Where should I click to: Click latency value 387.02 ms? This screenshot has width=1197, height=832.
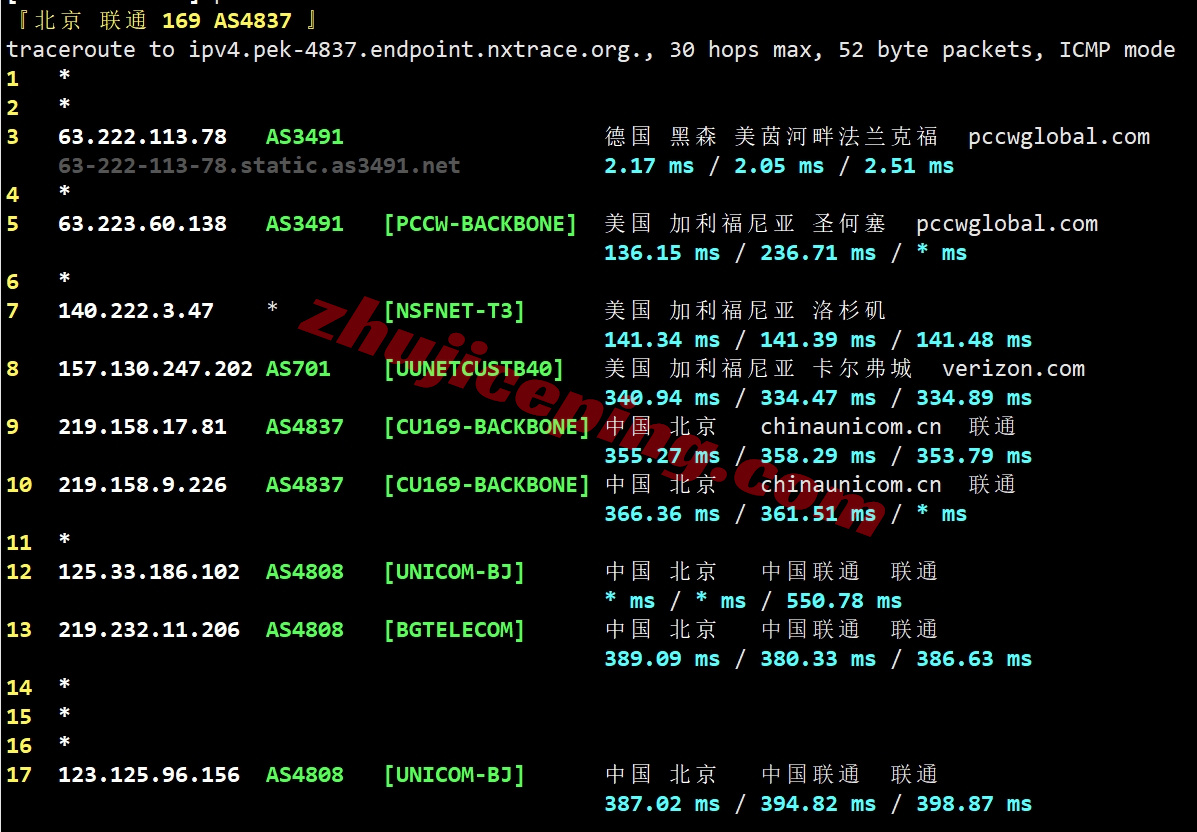pos(663,805)
